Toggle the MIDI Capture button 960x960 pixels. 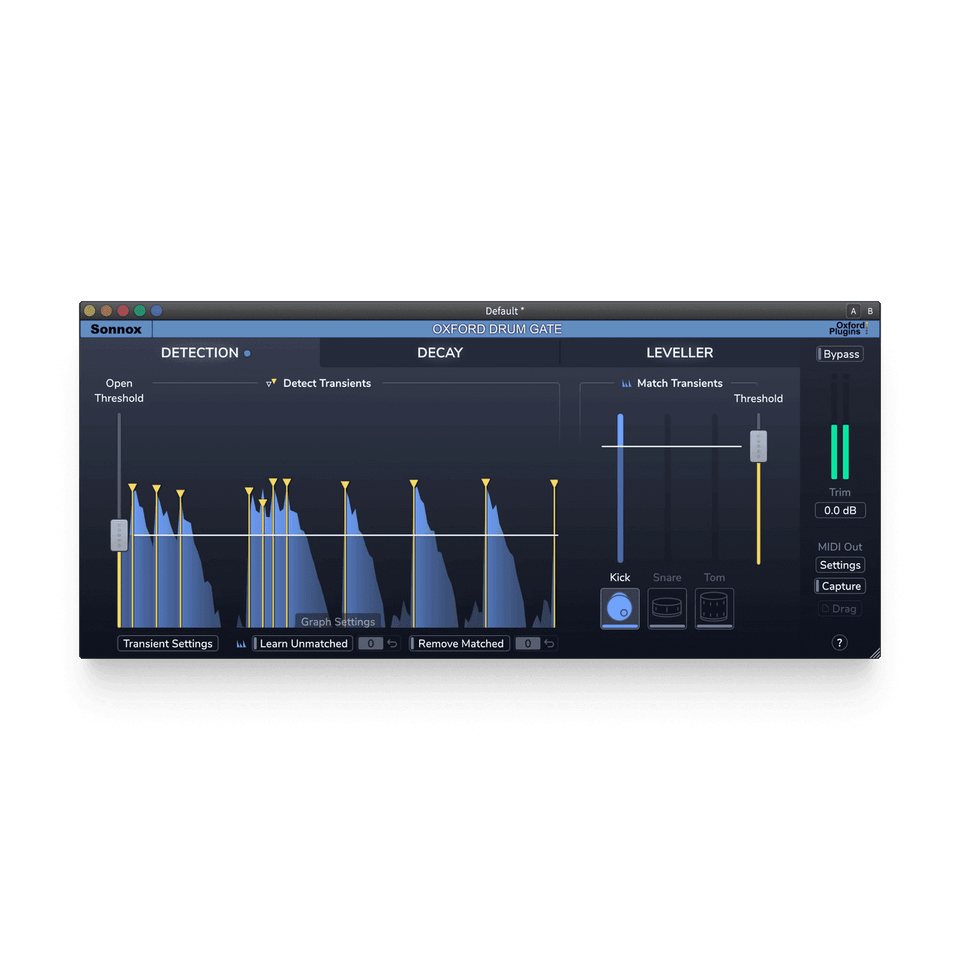click(x=840, y=586)
